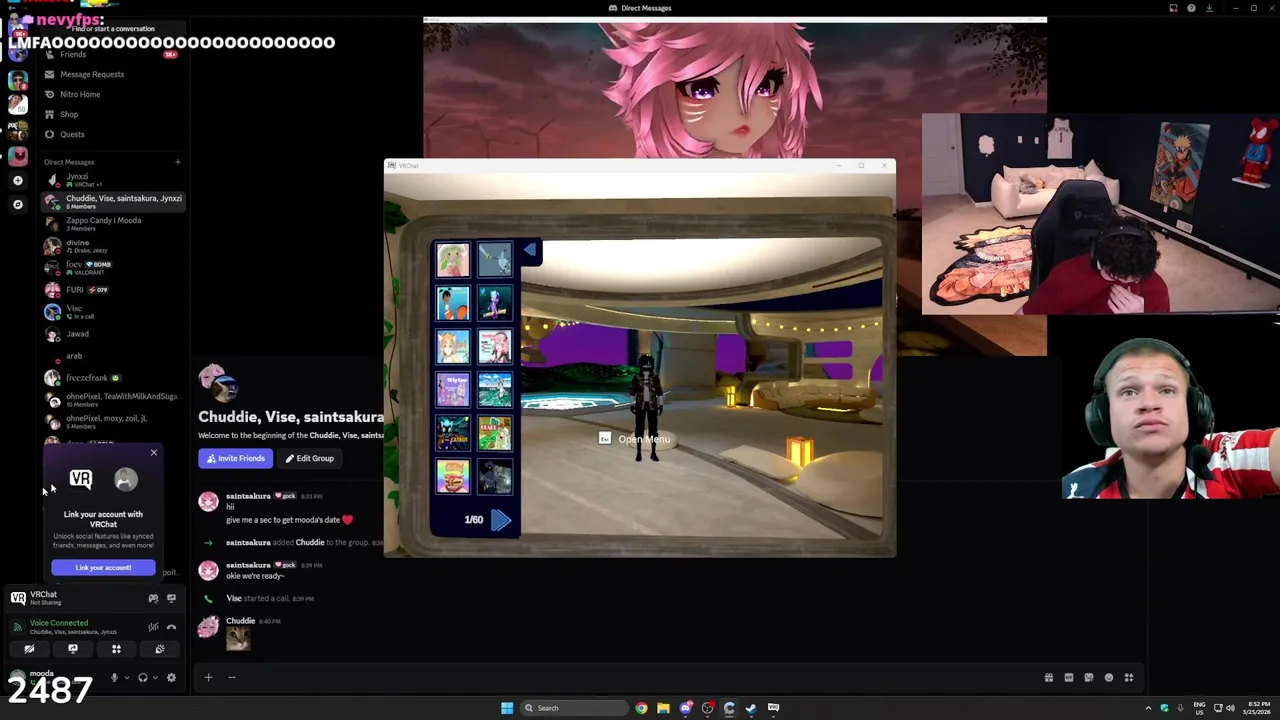The image size is (1280, 720).
Task: Open the apps launcher in the message bar
Action: pyautogui.click(x=1129, y=678)
